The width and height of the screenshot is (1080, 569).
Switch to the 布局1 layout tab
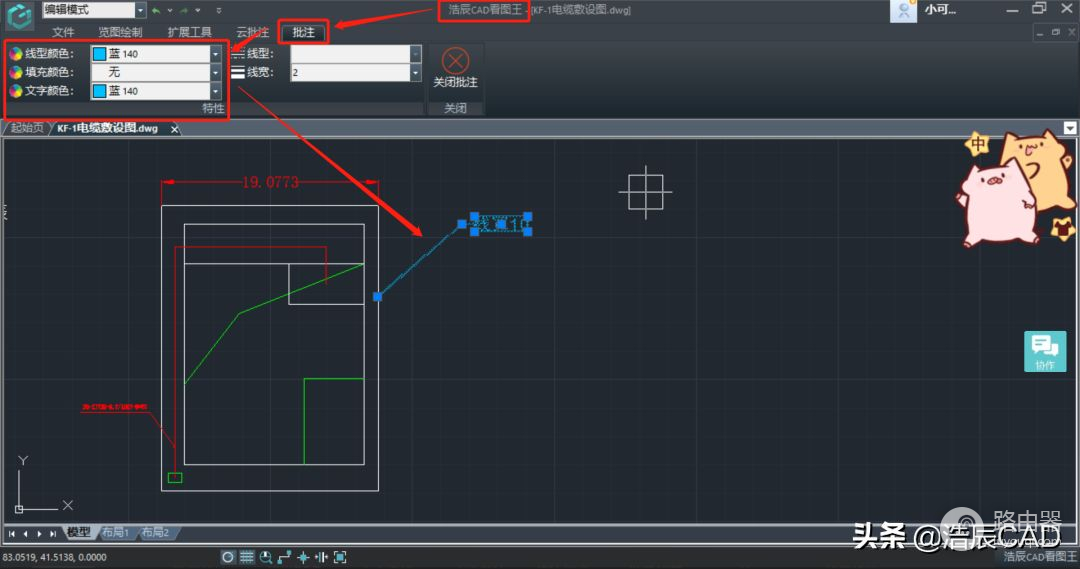click(115, 532)
